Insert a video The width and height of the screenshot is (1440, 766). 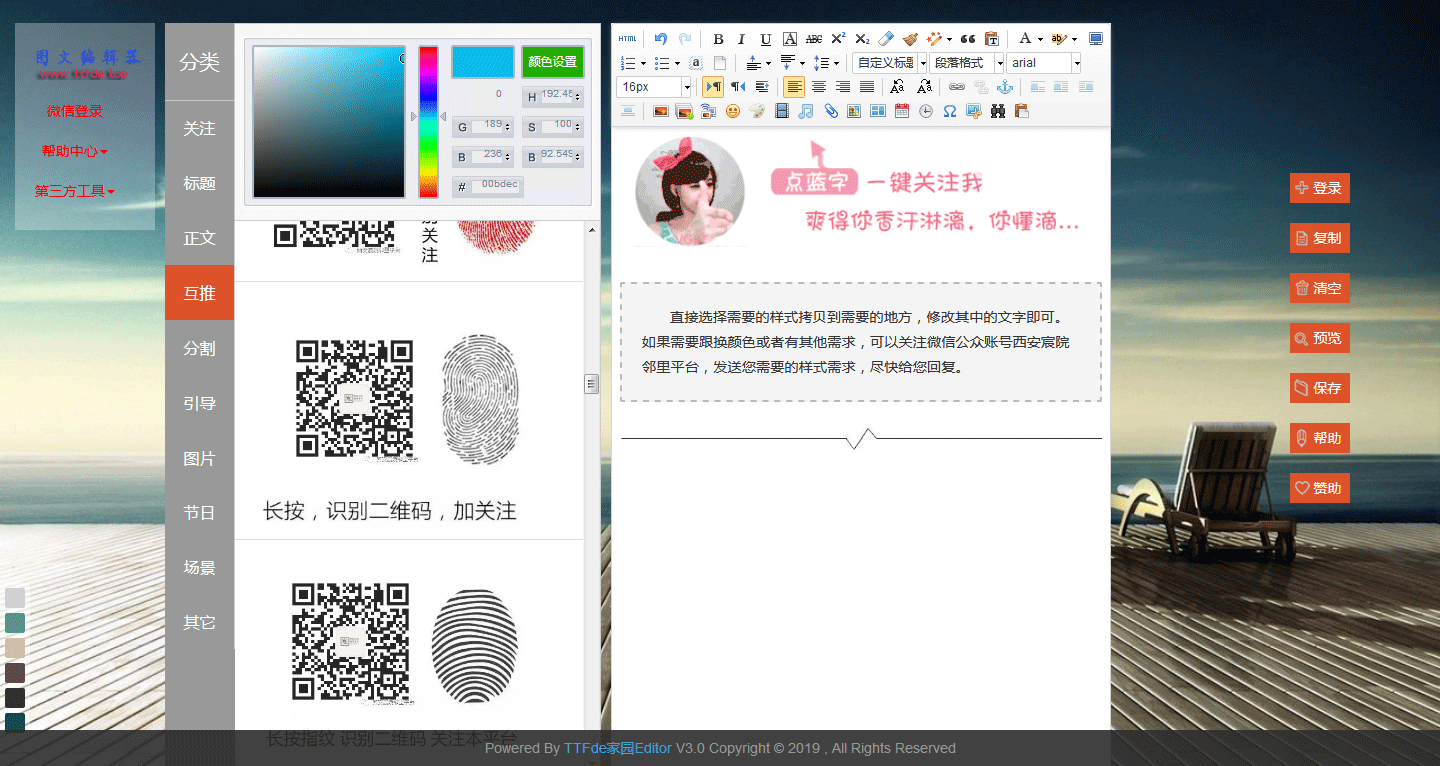[782, 111]
